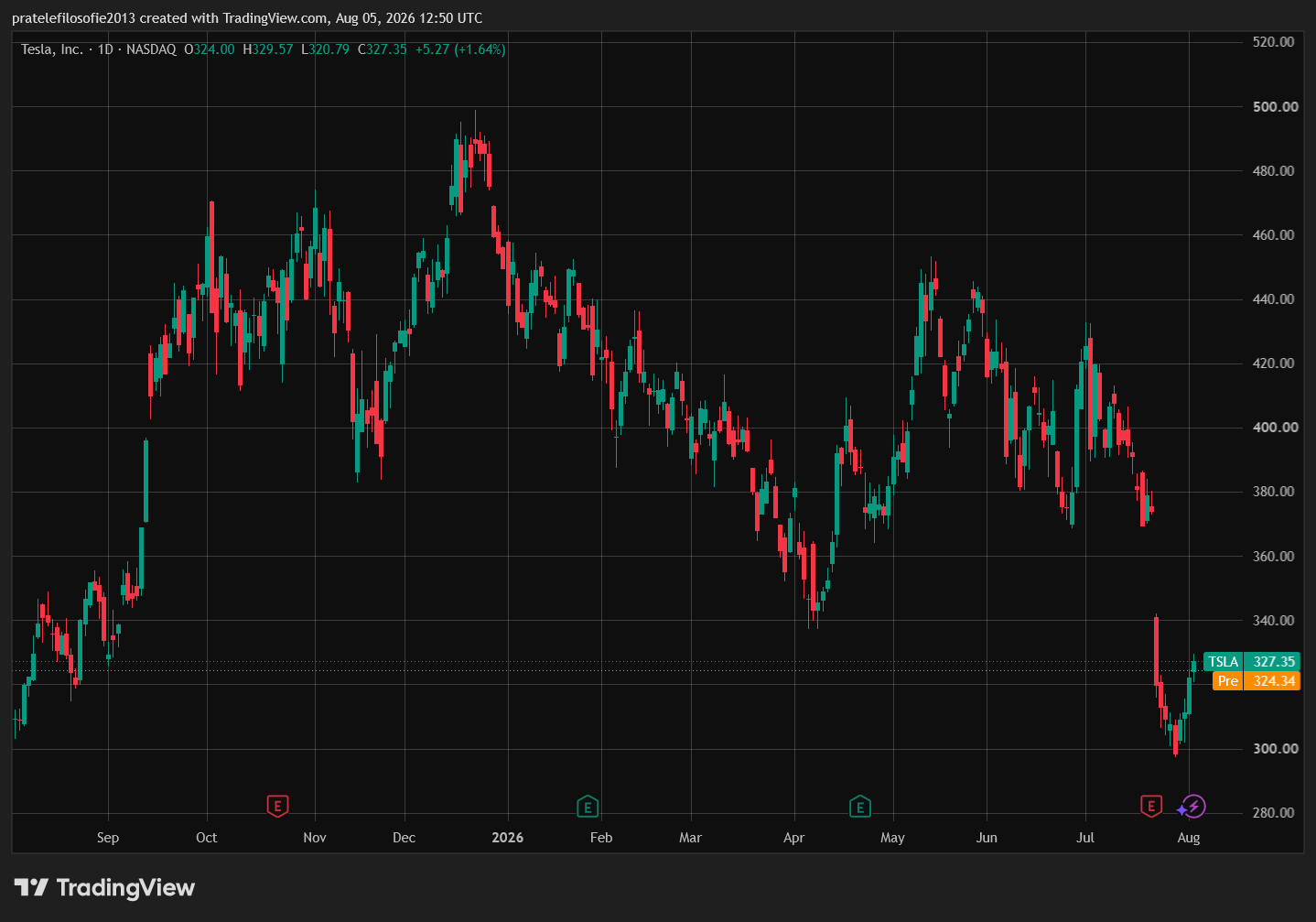Viewport: 1316px width, 922px height.
Task: Select the open value O324.00
Action: (210, 49)
